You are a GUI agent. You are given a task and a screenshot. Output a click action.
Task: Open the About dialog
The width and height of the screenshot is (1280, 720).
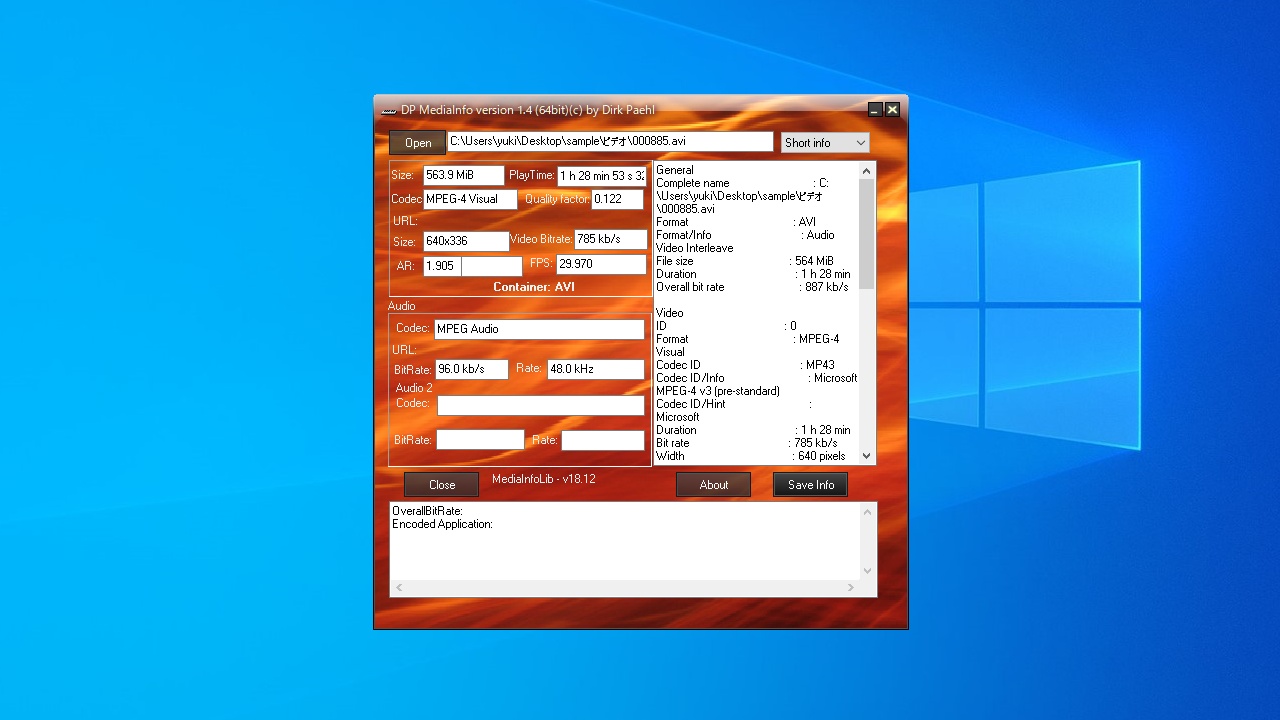pyautogui.click(x=713, y=484)
